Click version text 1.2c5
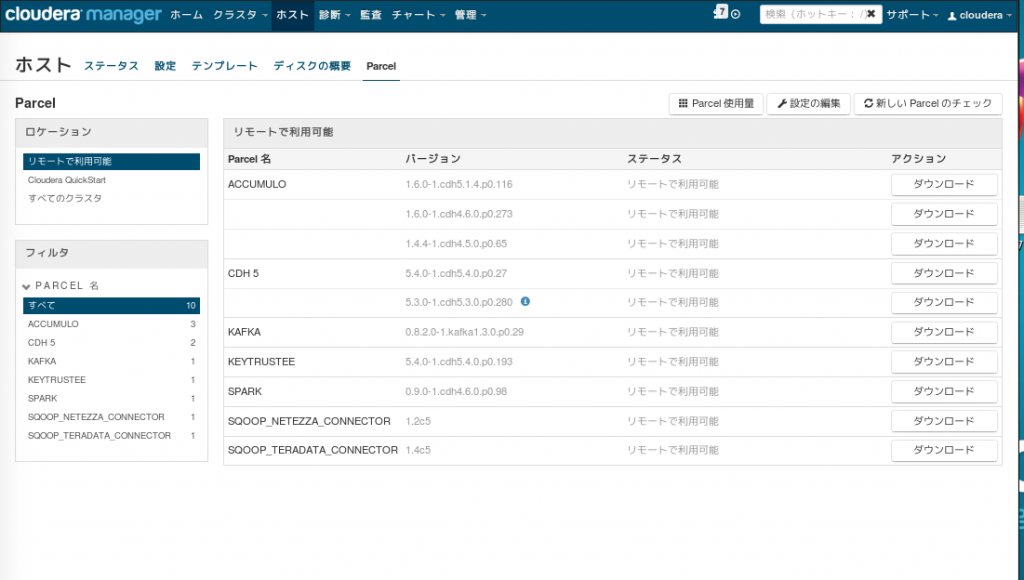Image resolution: width=1024 pixels, height=580 pixels. click(x=418, y=421)
